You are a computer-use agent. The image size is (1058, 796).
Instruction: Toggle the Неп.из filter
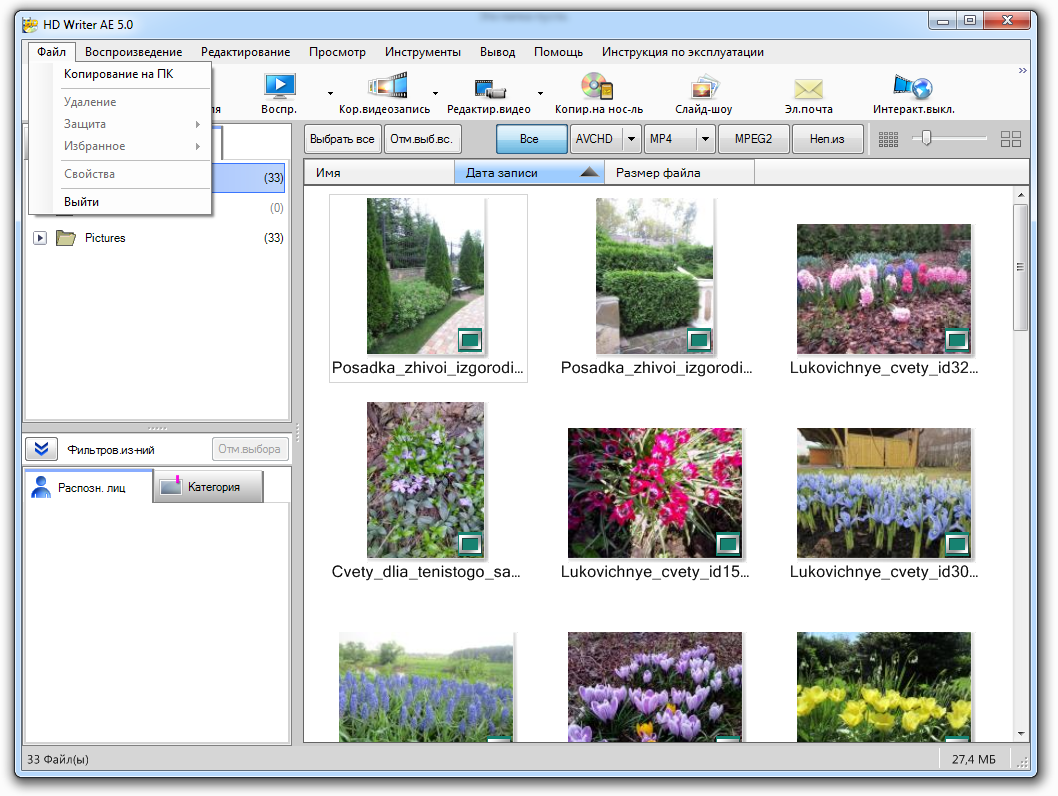coord(828,139)
